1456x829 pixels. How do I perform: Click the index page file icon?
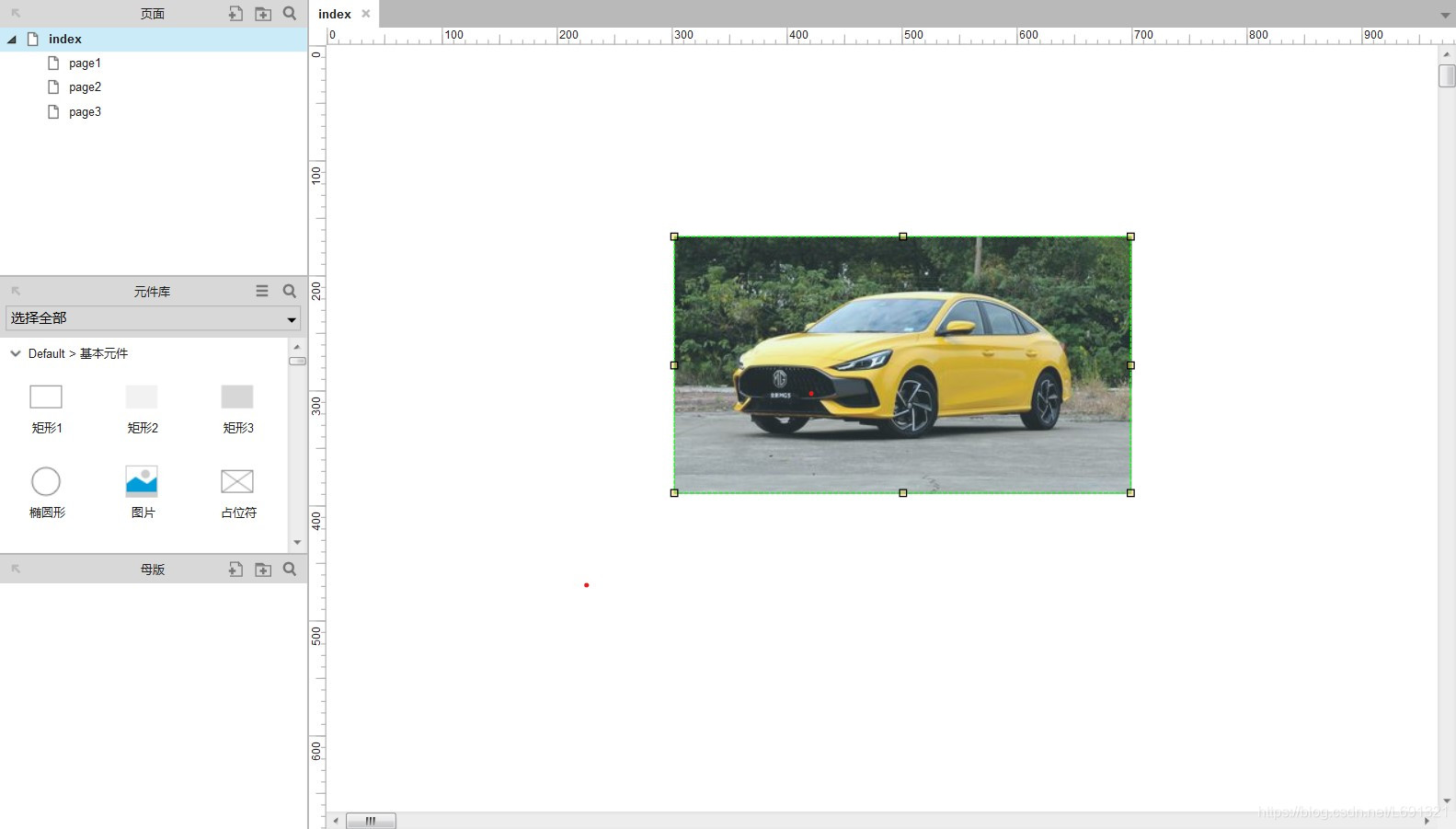pyautogui.click(x=33, y=39)
